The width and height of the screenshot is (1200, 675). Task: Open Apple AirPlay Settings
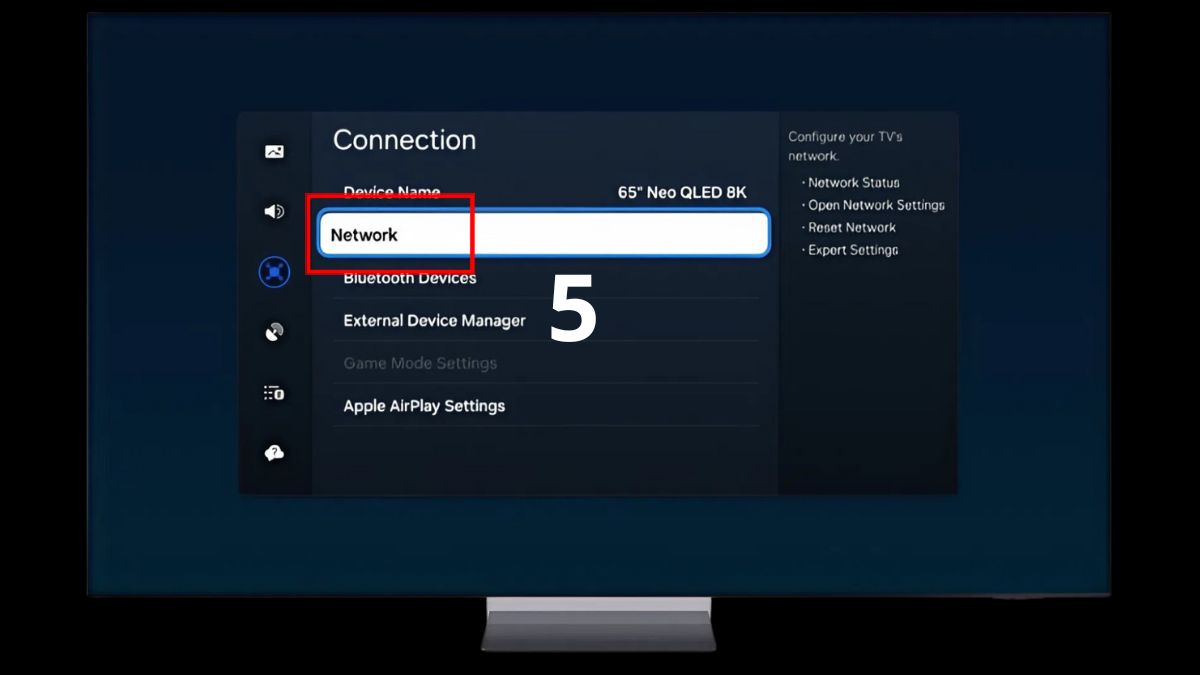click(546, 406)
